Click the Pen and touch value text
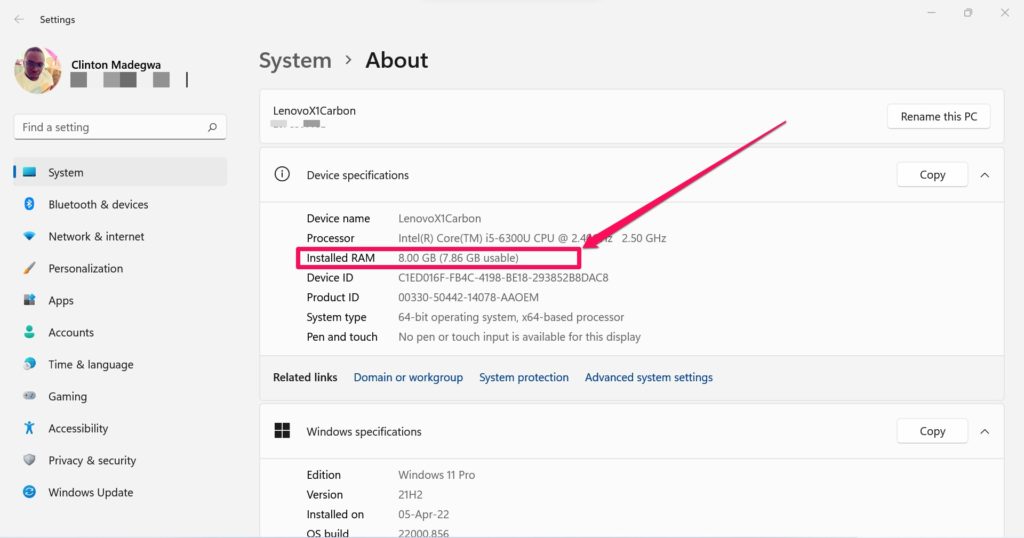1024x538 pixels. pos(519,337)
